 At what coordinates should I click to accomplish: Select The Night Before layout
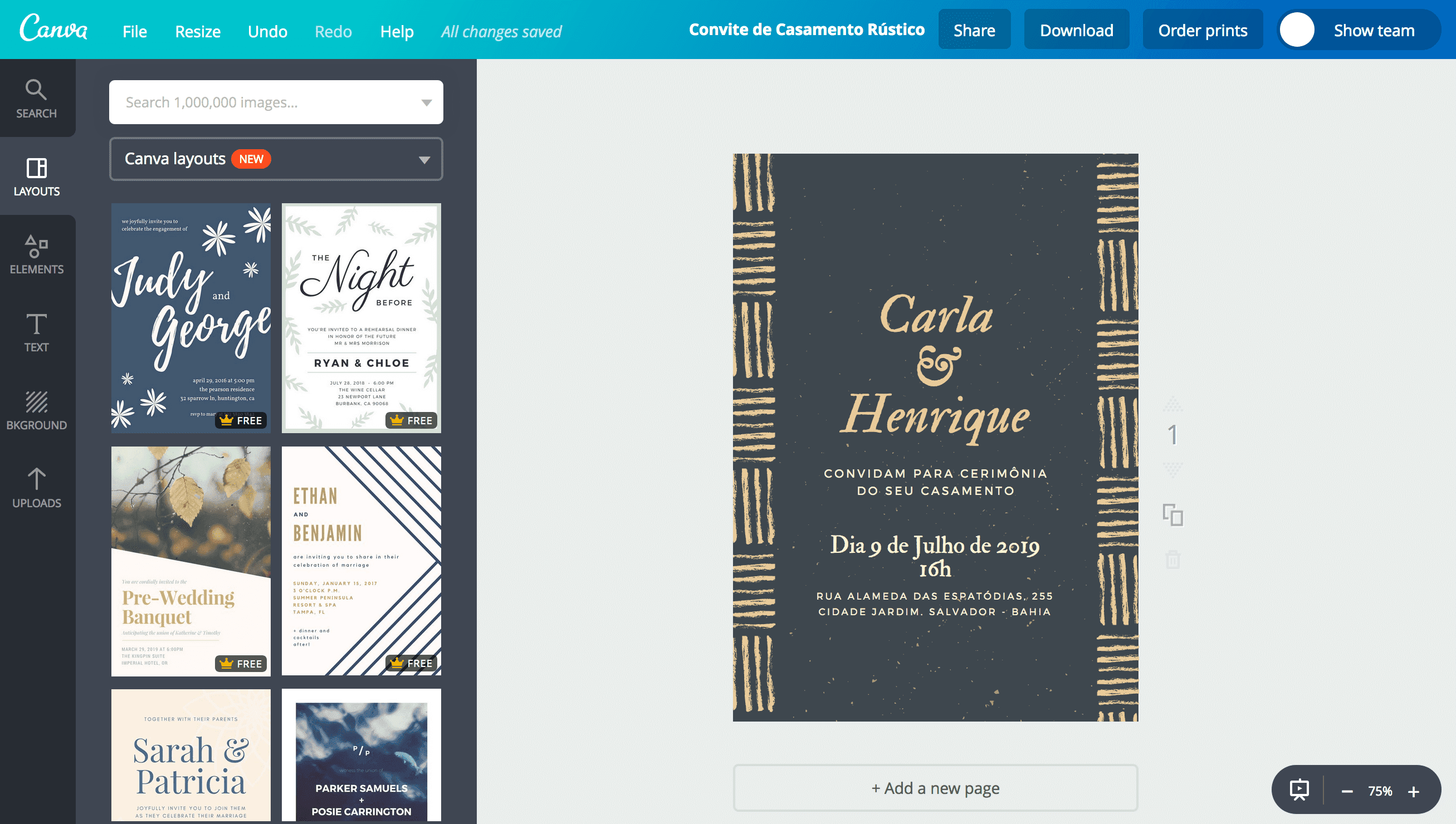pyautogui.click(x=361, y=318)
